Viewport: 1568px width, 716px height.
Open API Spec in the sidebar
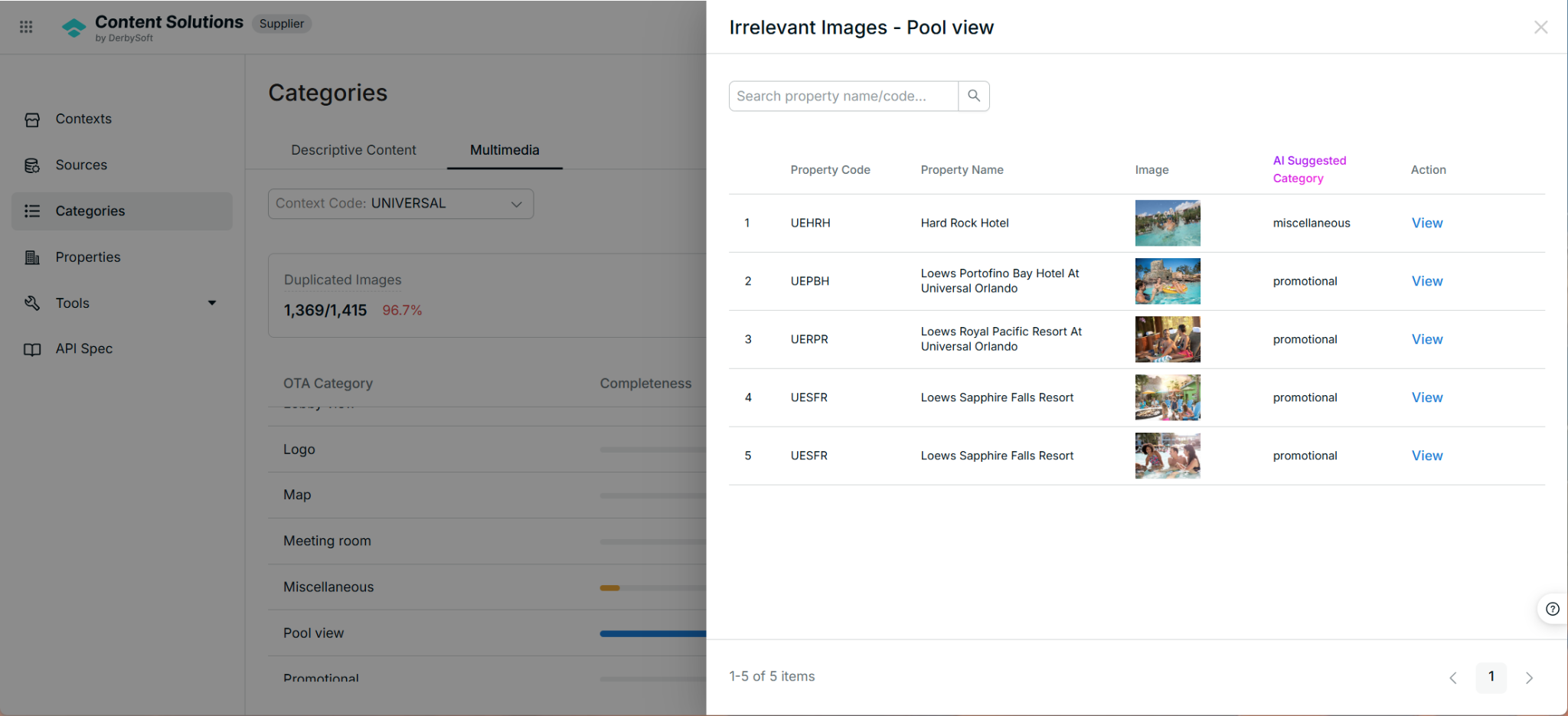122,349
